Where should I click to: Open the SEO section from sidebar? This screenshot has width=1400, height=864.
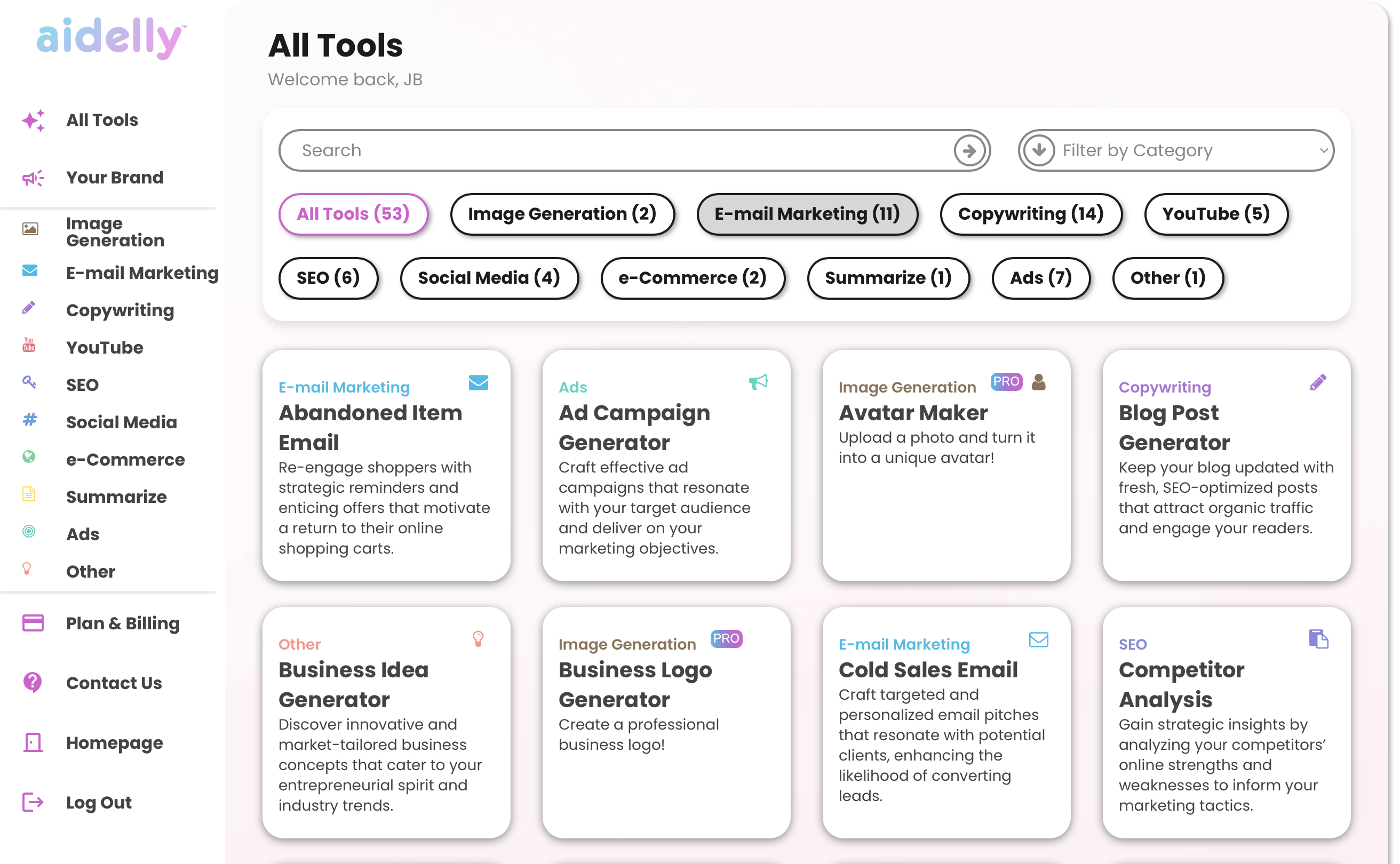tap(83, 383)
